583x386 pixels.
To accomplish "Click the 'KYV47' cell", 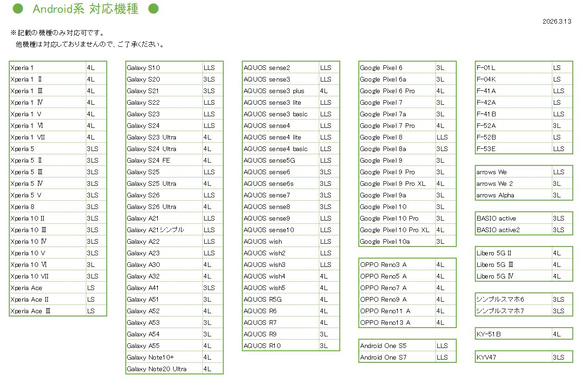I will [x=513, y=357].
